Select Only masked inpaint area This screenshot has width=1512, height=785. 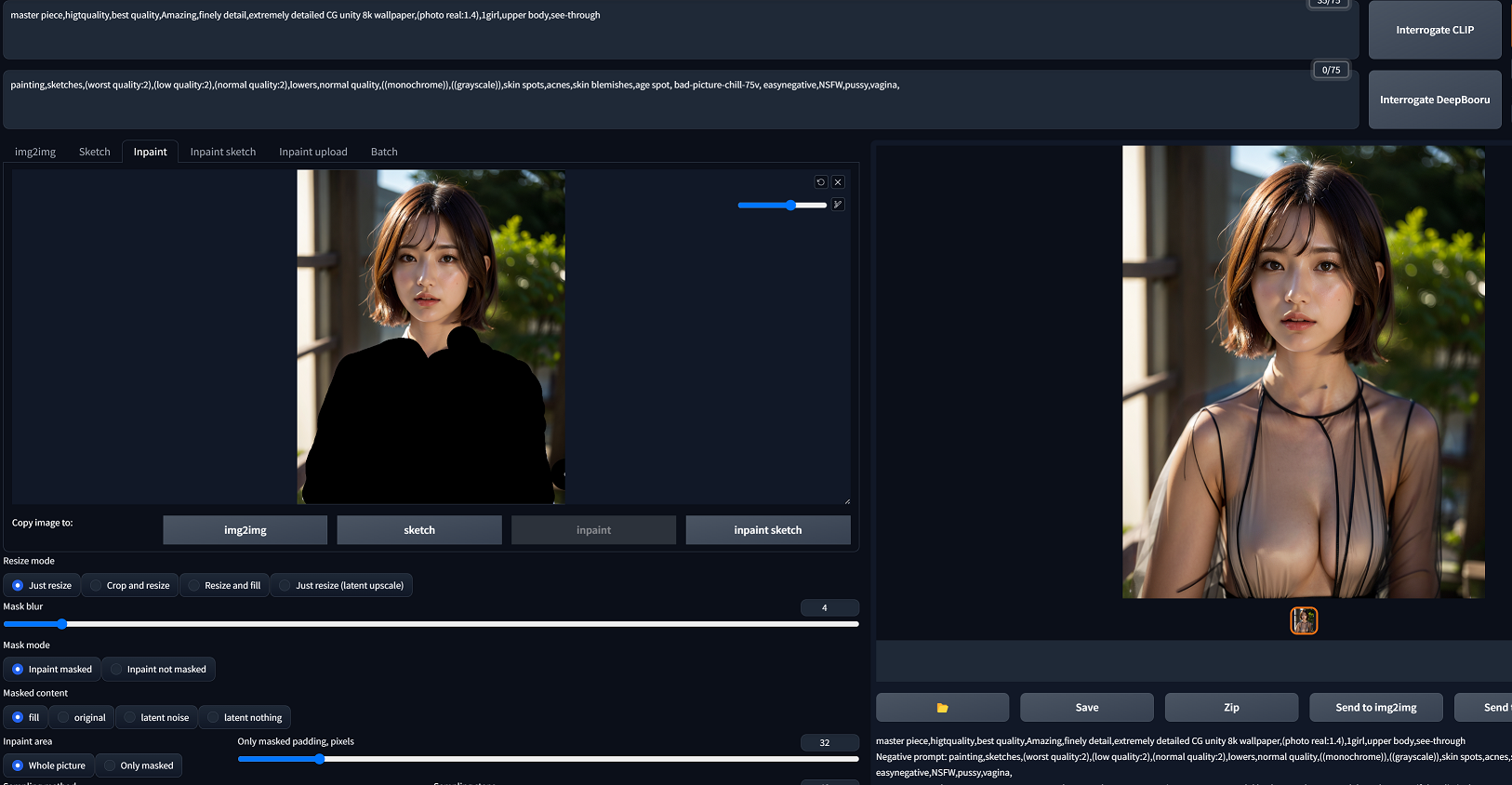point(139,765)
